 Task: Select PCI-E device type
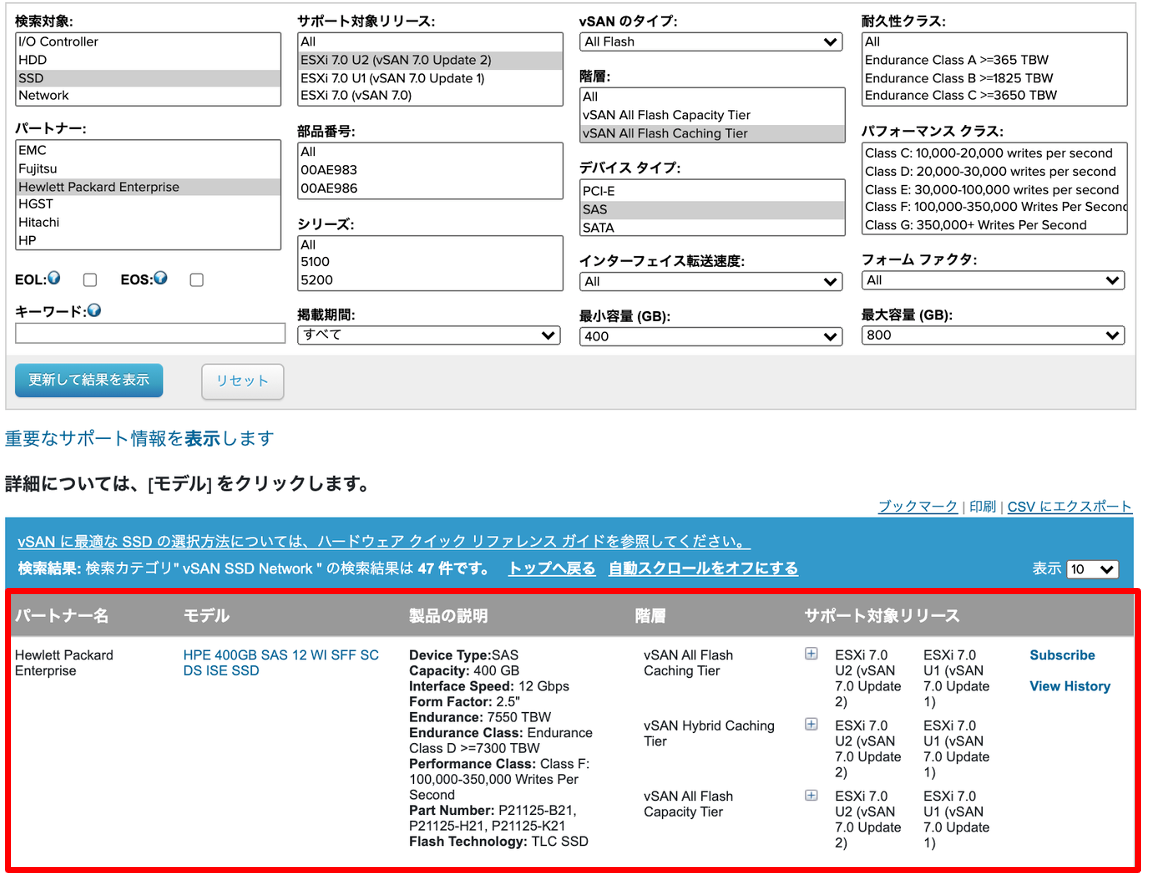pyautogui.click(x=712, y=191)
